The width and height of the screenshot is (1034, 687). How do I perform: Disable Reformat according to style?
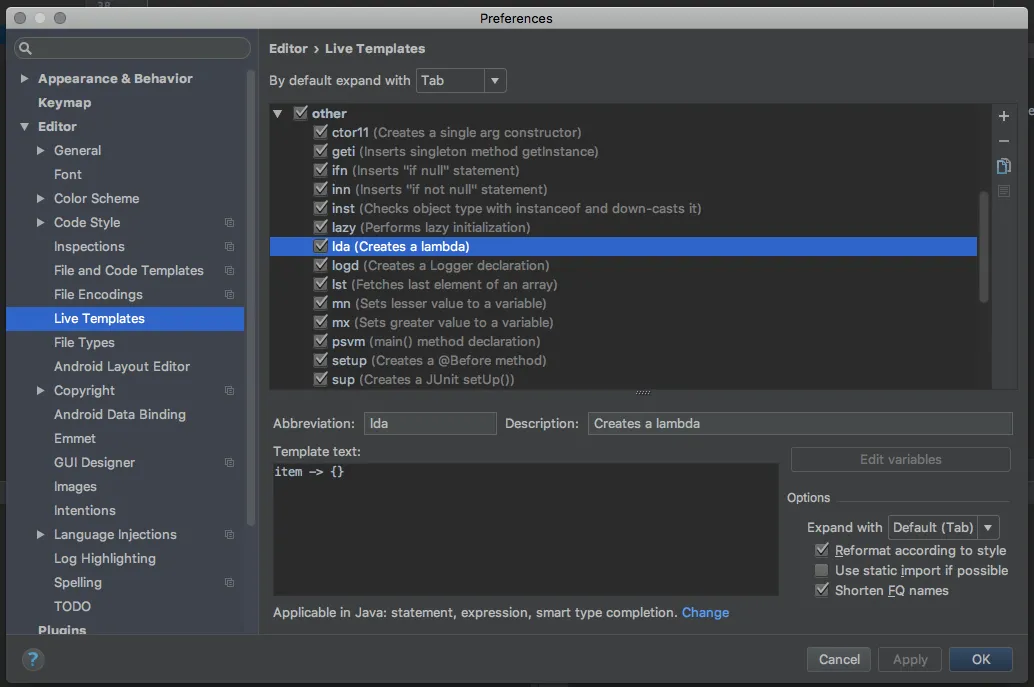tap(822, 550)
